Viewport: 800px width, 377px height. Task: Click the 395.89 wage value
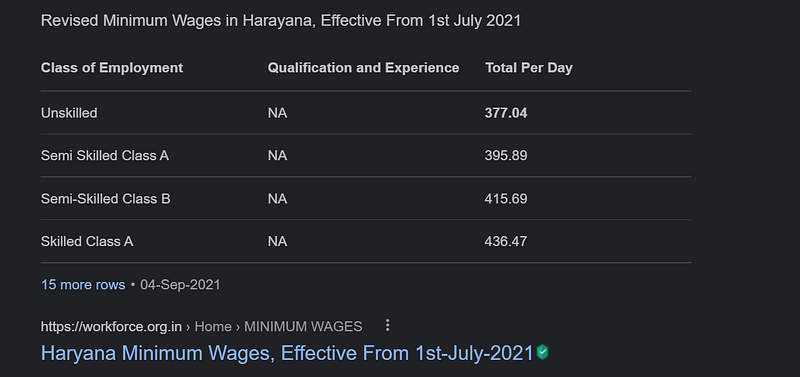tap(506, 156)
